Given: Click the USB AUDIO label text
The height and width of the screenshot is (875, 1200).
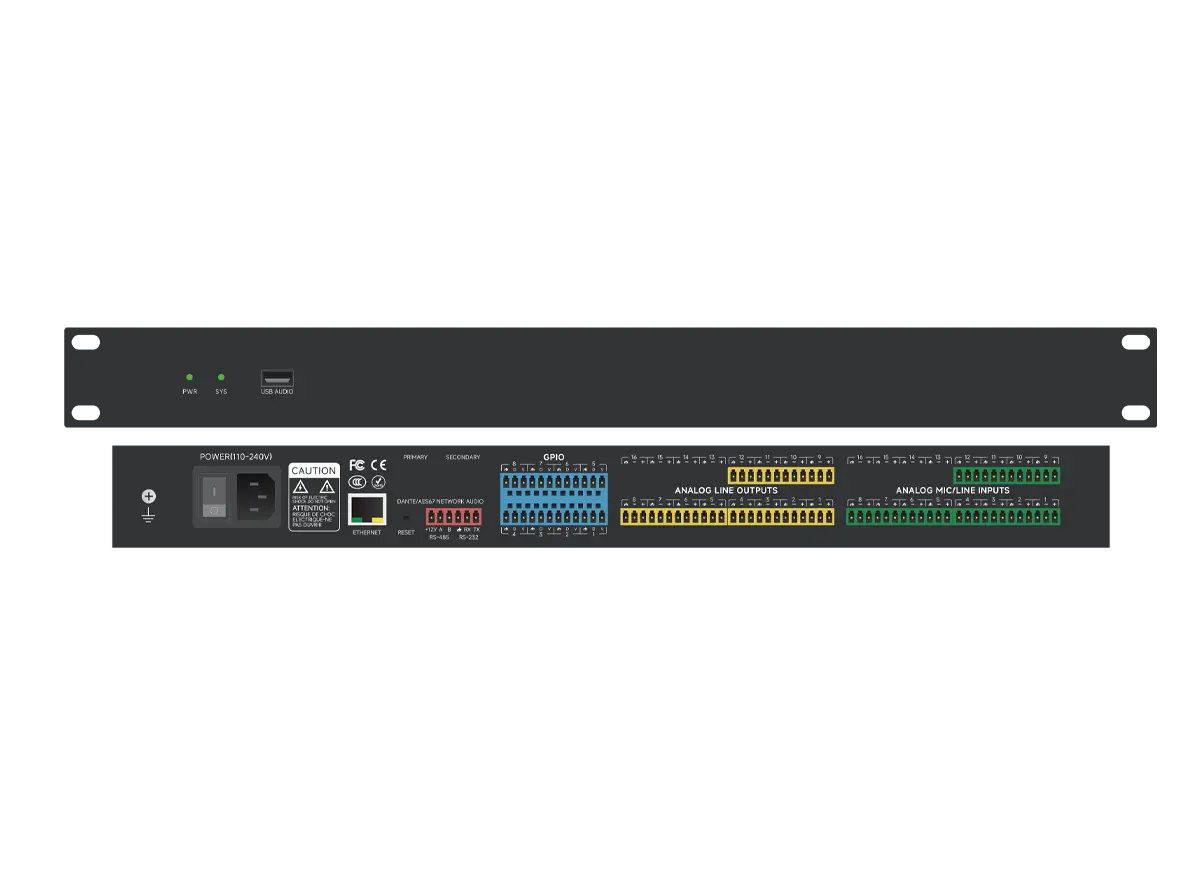Looking at the screenshot, I should (x=278, y=392).
